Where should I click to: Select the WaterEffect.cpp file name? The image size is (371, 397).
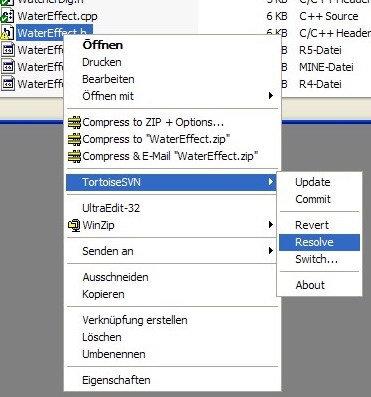click(x=57, y=16)
